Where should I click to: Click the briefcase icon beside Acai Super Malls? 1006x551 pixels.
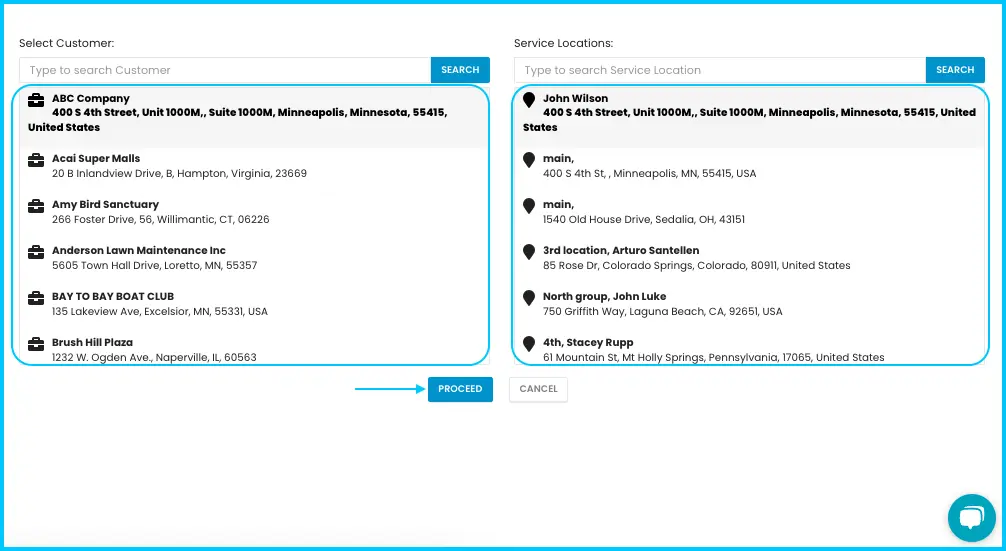pyautogui.click(x=36, y=160)
